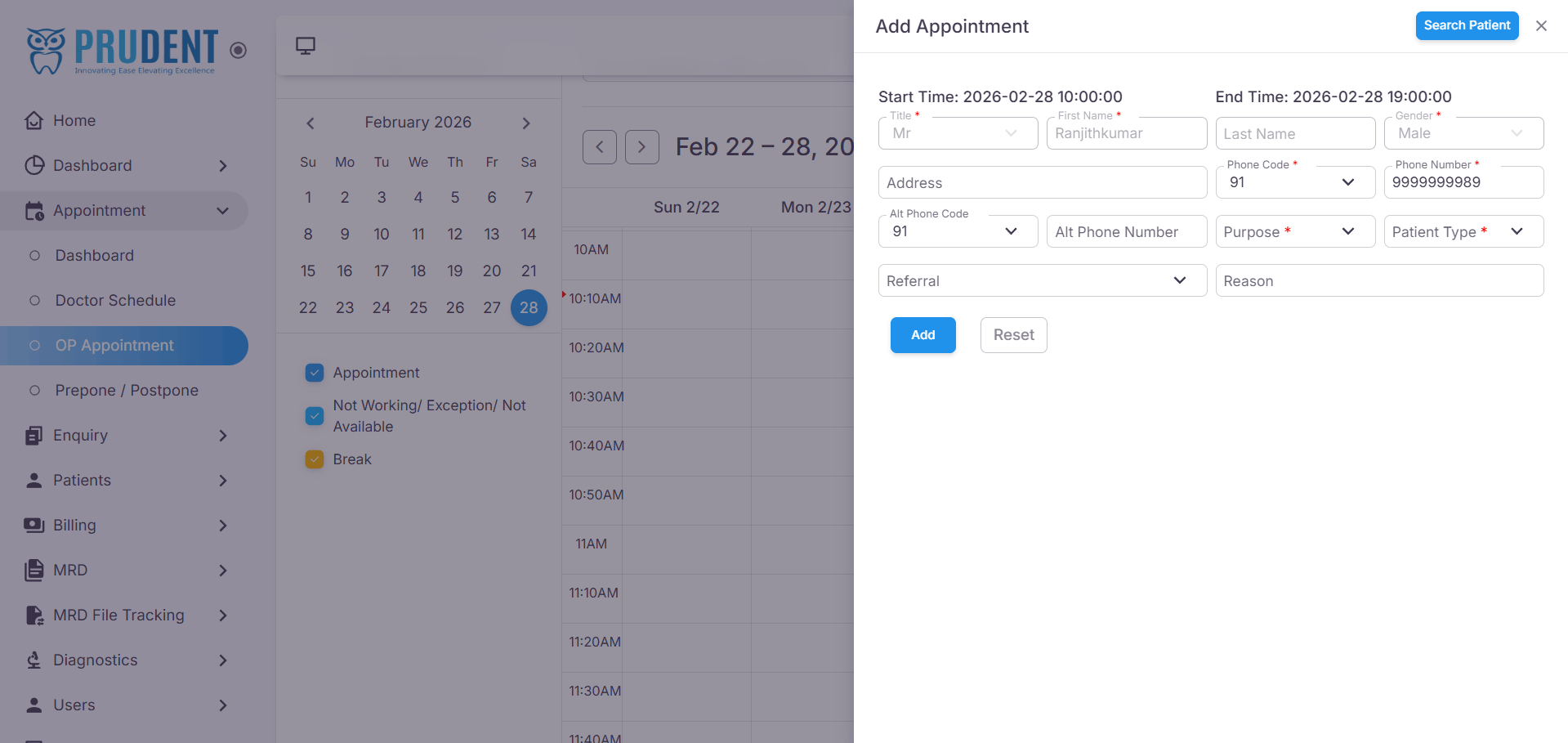Select date 22 in mini calendar
This screenshot has height=743, width=1568.
click(308, 308)
